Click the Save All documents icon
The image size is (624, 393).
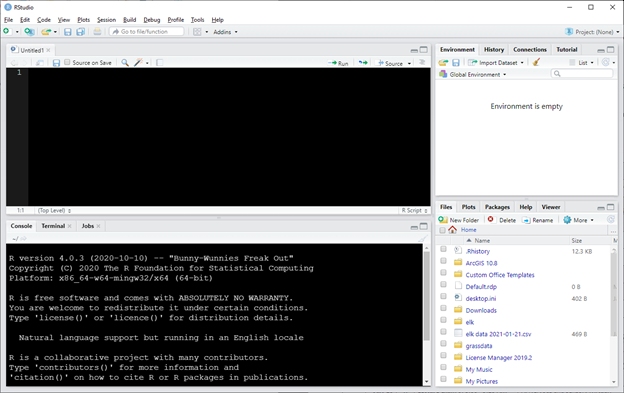80,32
